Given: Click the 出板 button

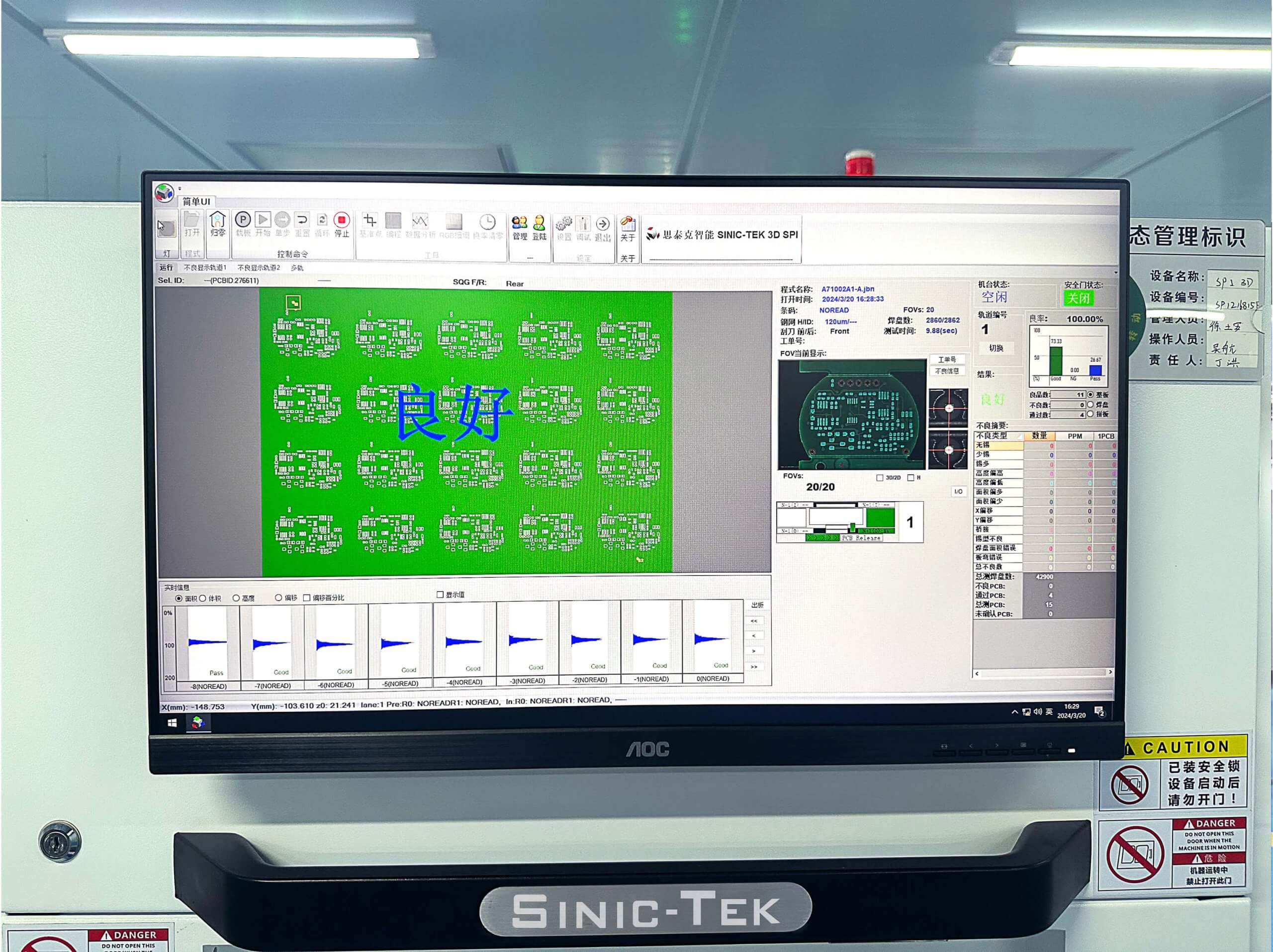Looking at the screenshot, I should click(757, 605).
